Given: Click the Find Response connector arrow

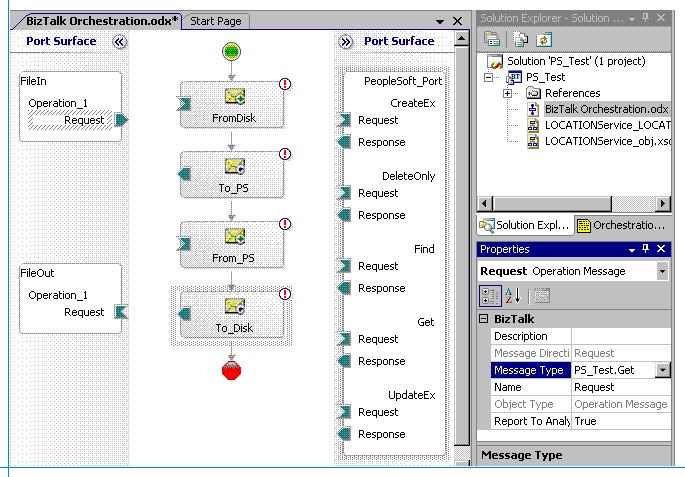Looking at the screenshot, I should click(345, 287).
